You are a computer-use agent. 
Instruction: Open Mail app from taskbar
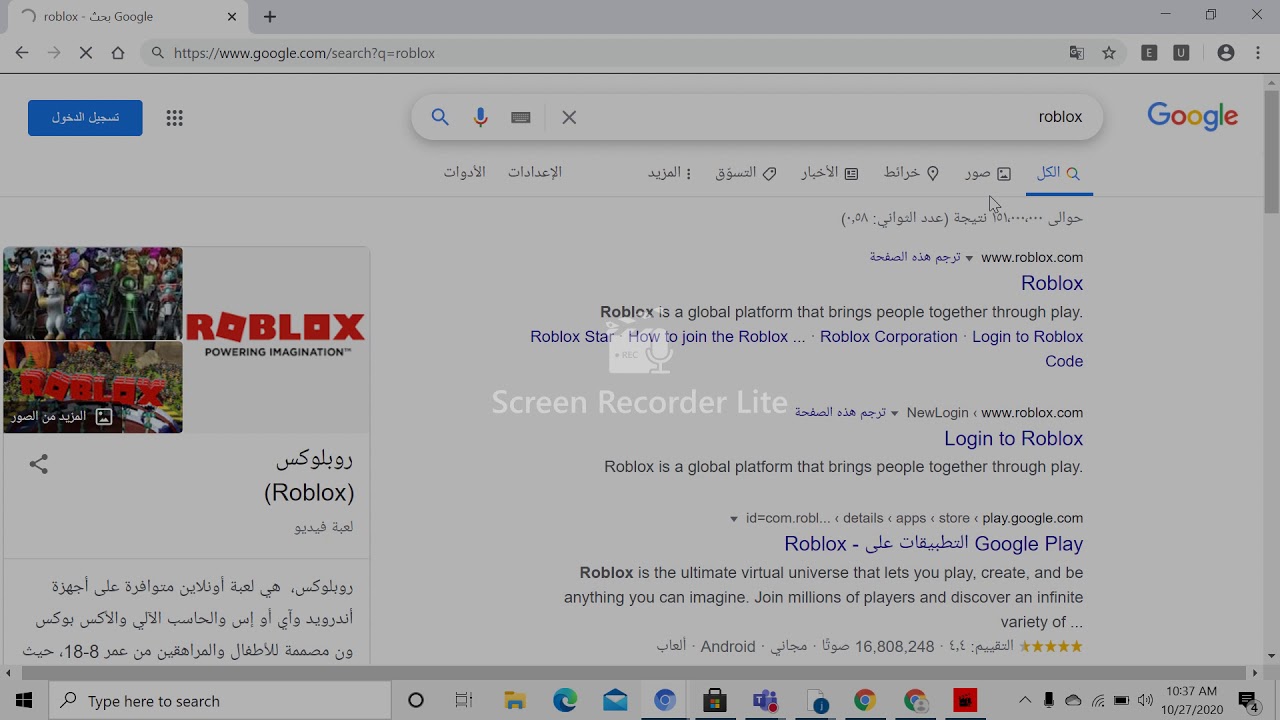point(615,700)
